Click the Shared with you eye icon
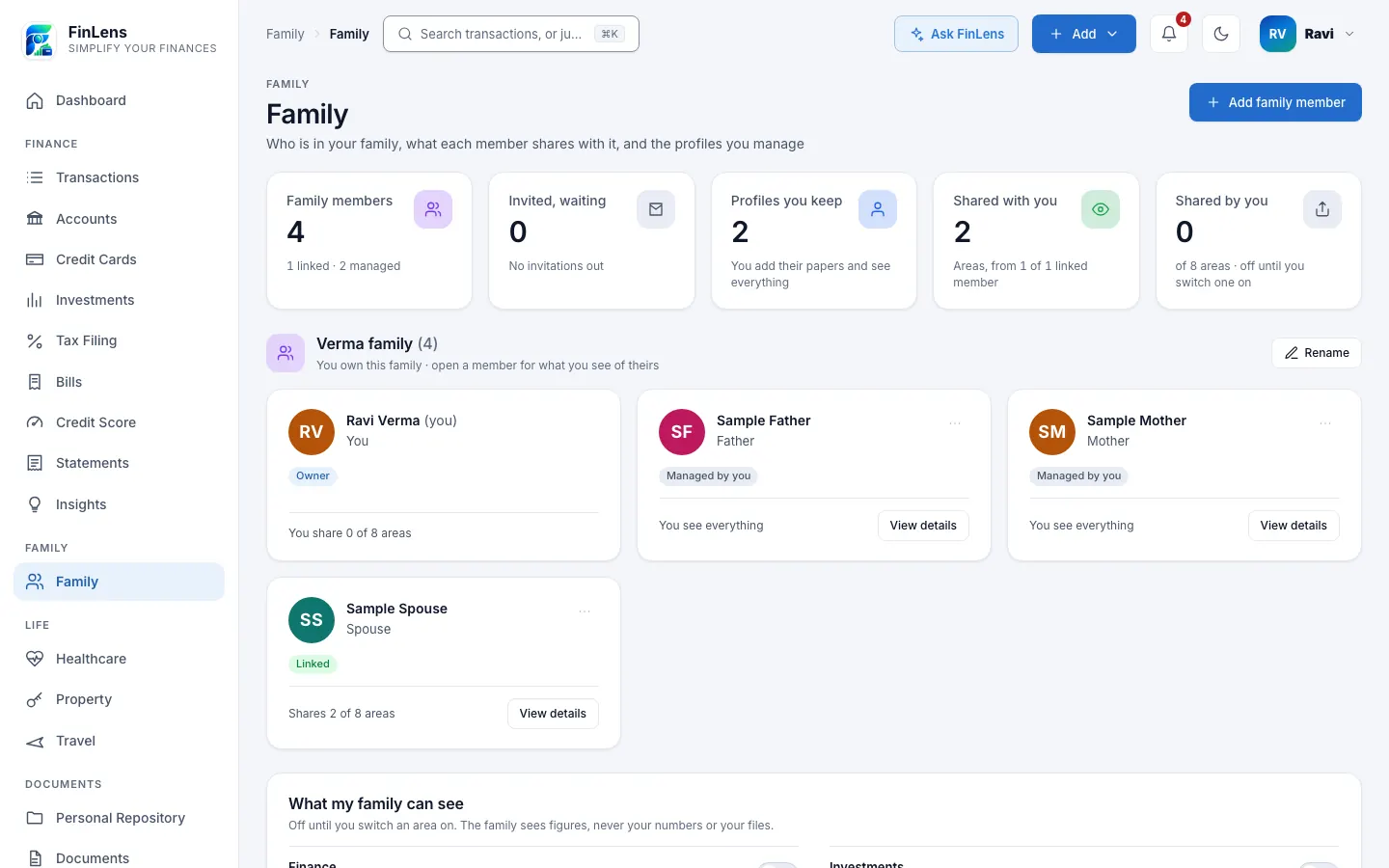The image size is (1389, 868). [1101, 209]
